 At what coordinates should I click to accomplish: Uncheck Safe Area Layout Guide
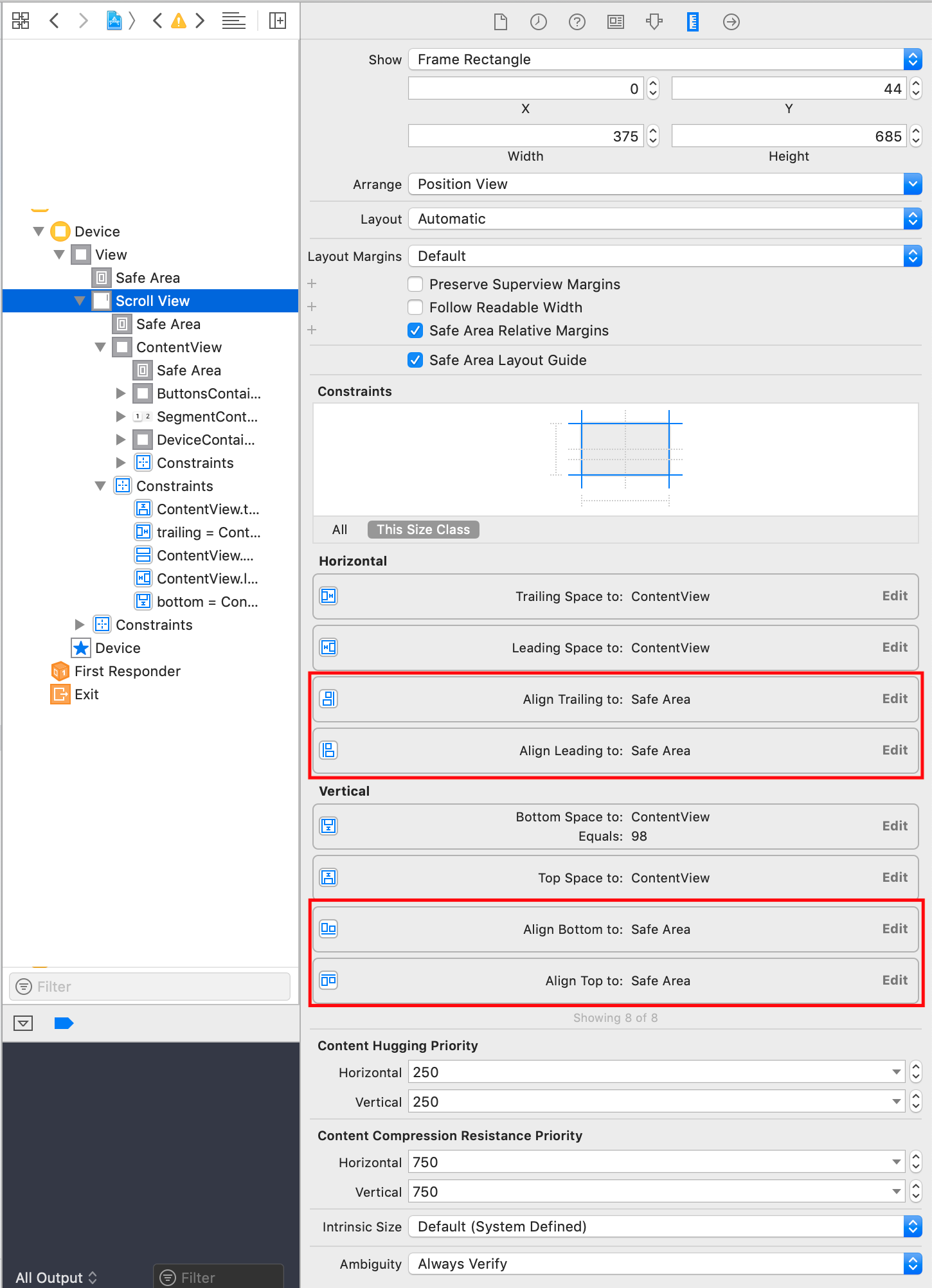coord(415,360)
